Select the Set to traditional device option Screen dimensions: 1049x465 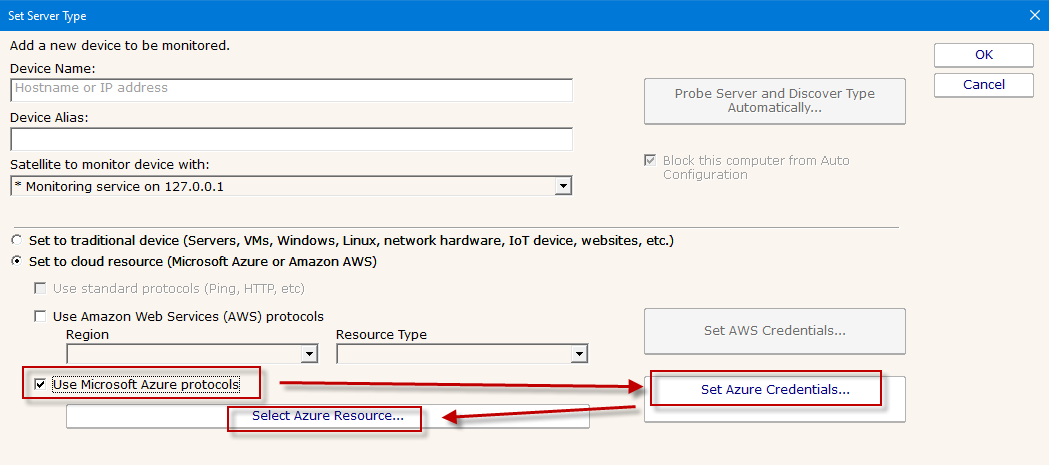[16, 241]
